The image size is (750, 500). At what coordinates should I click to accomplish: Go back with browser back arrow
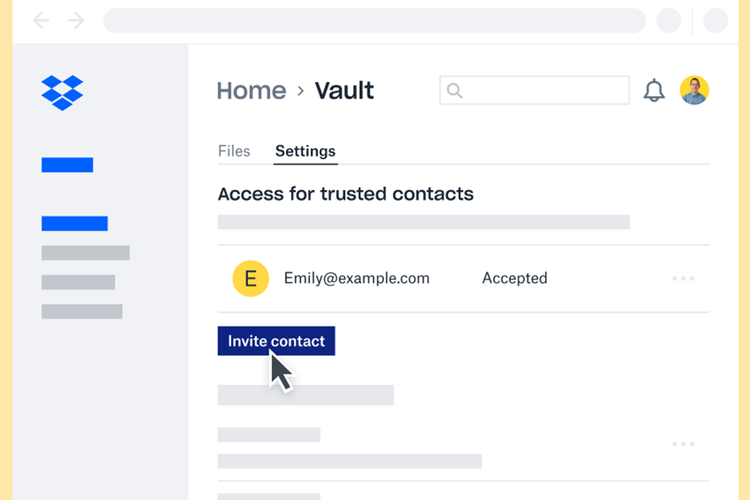point(41,21)
